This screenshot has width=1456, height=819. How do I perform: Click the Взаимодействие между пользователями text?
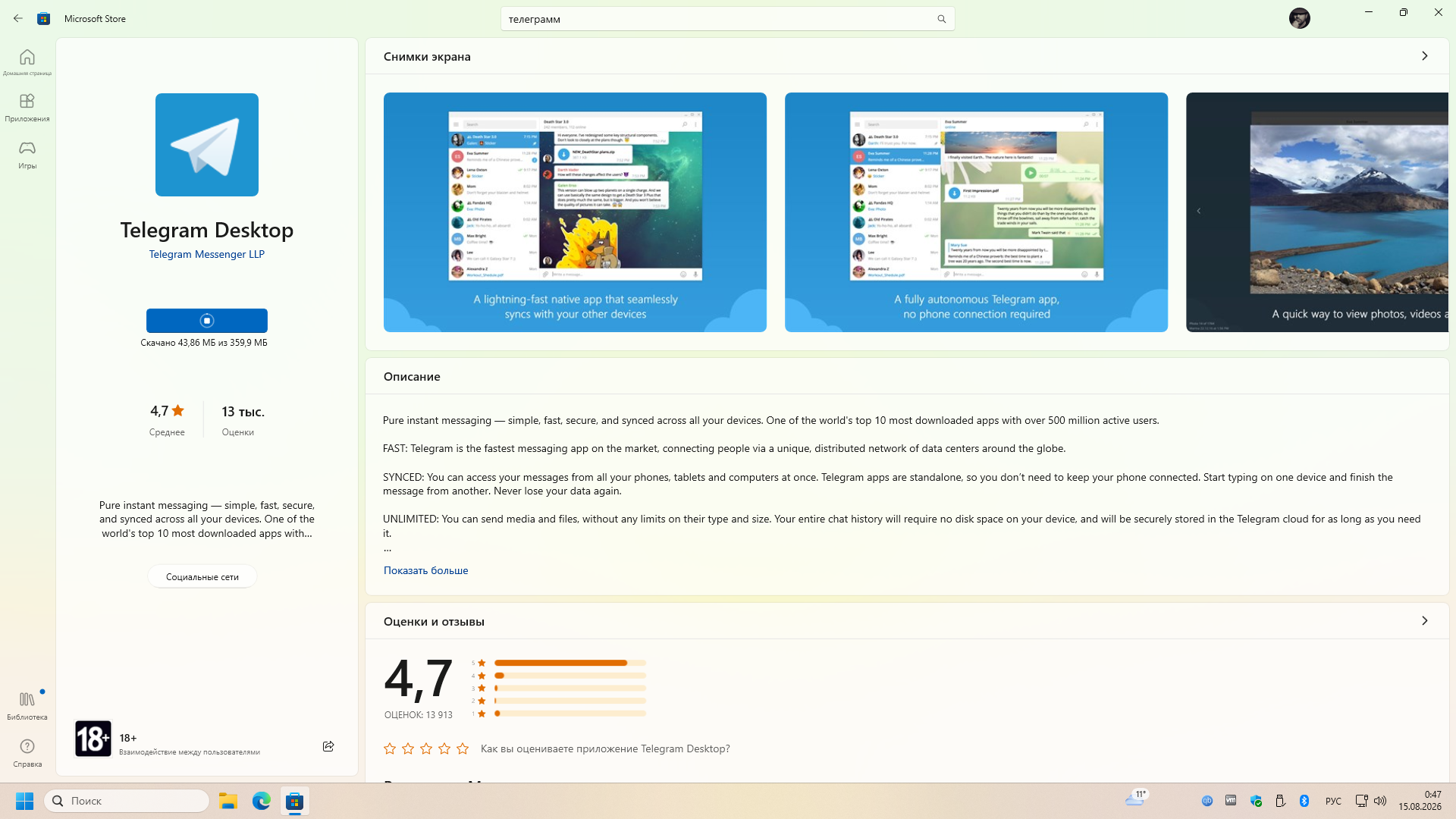(190, 752)
